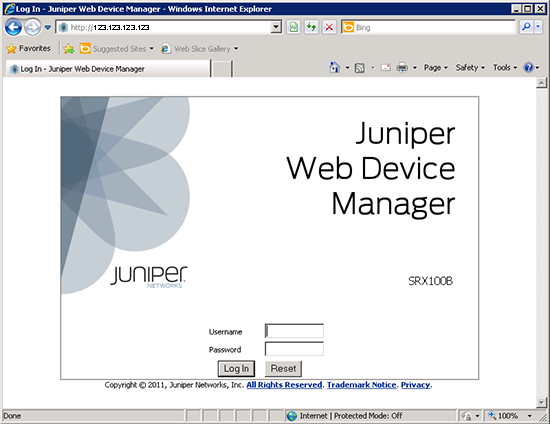Expand the address bar dropdown arrow

[276, 27]
